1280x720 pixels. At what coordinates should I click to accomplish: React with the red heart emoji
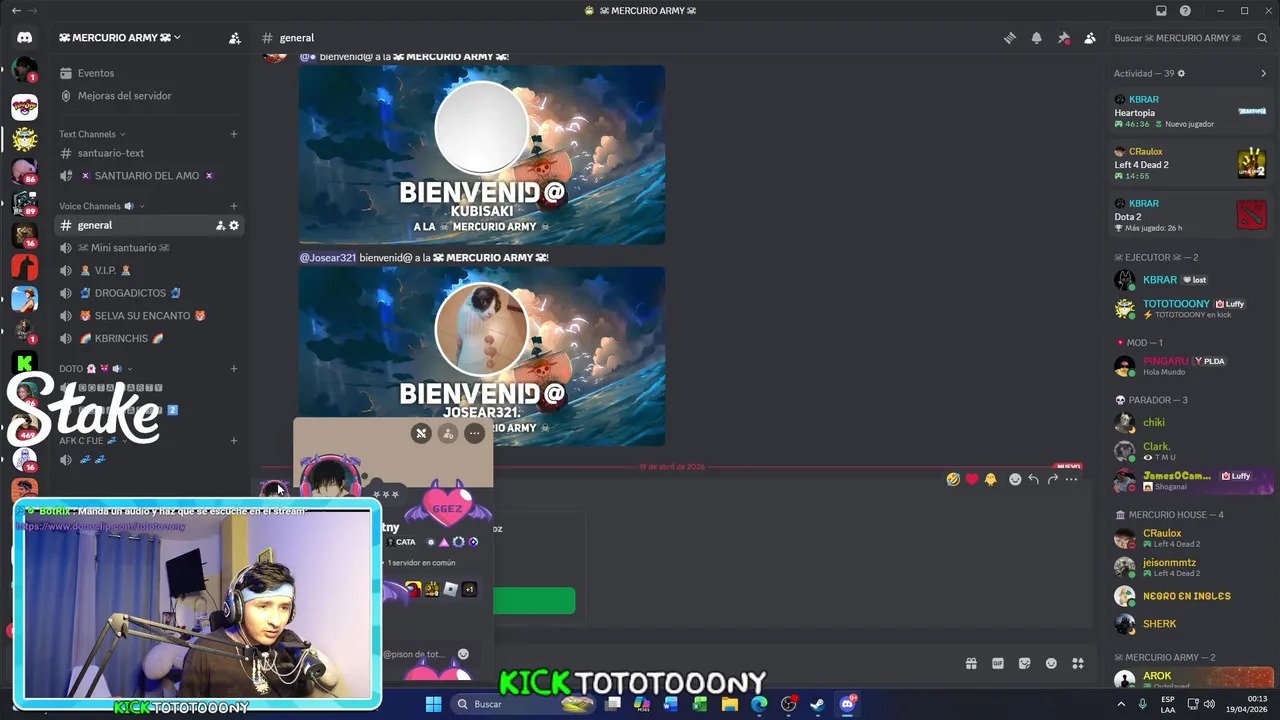coord(972,479)
